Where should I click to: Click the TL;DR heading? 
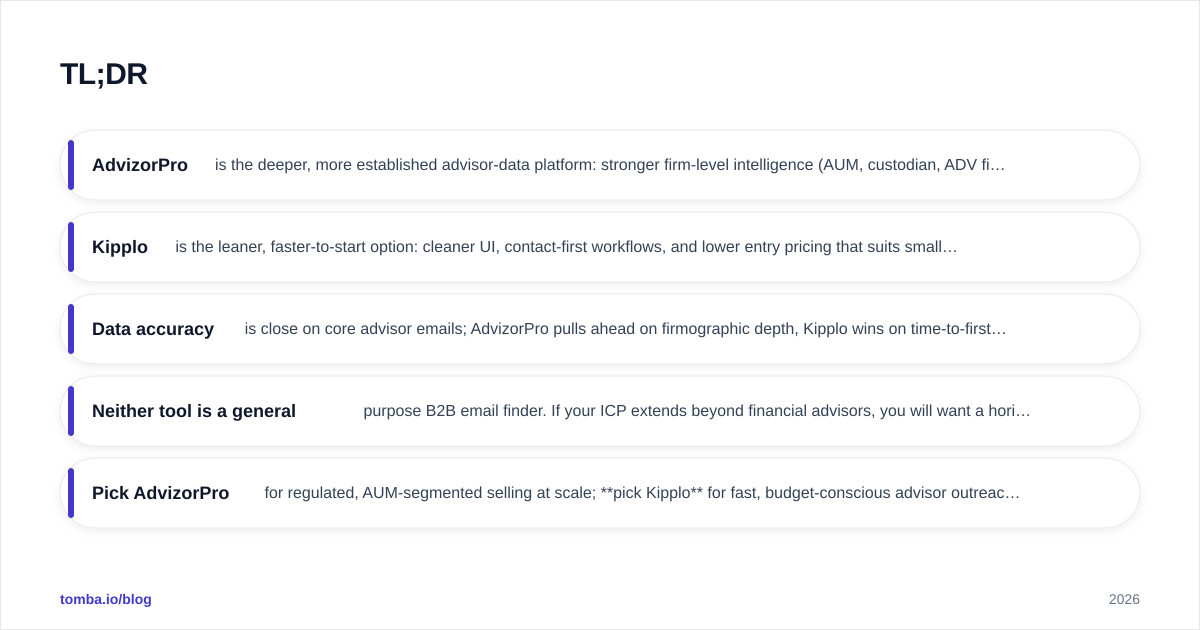click(104, 74)
